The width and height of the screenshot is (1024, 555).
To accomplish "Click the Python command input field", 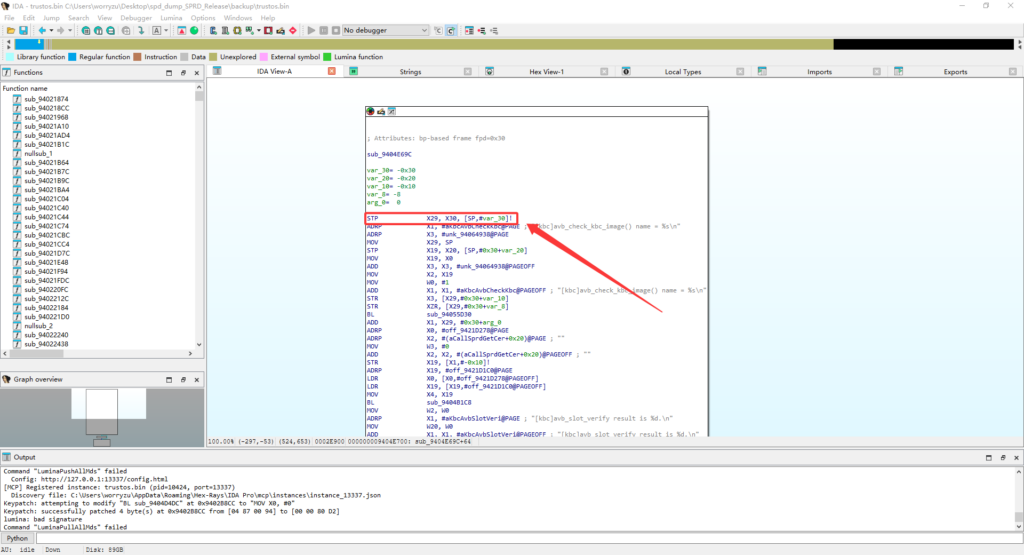I will (x=528, y=539).
